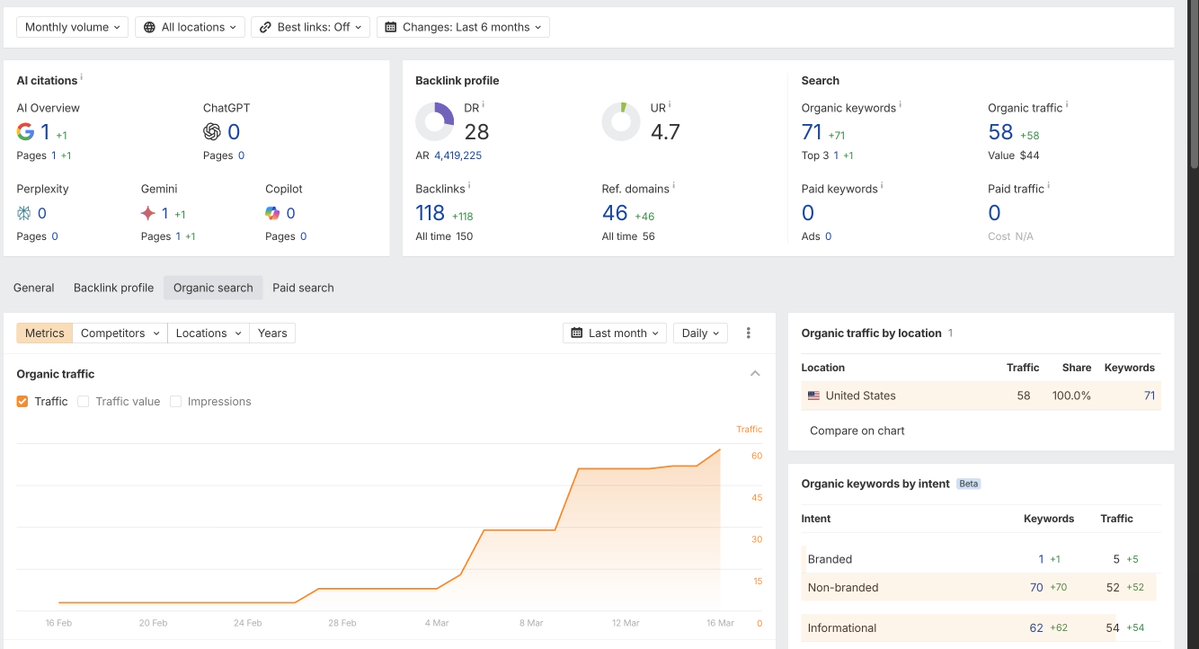The height and width of the screenshot is (649, 1199).
Task: Click the United States flag icon
Action: (x=814, y=396)
